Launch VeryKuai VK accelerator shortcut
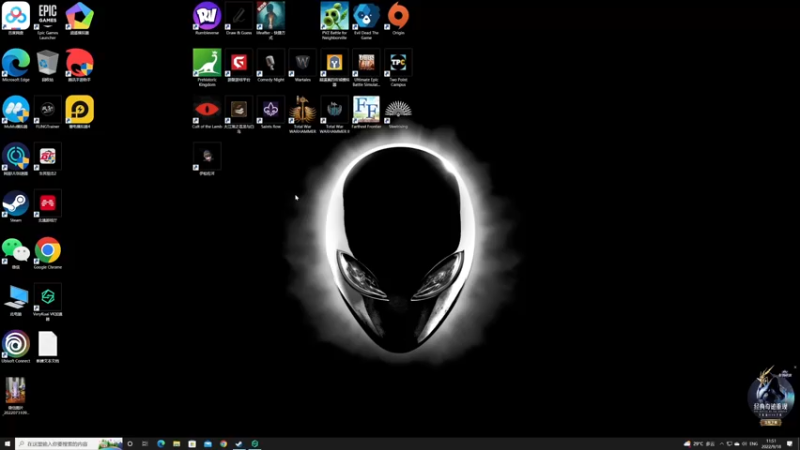Image resolution: width=800 pixels, height=450 pixels. pos(47,302)
